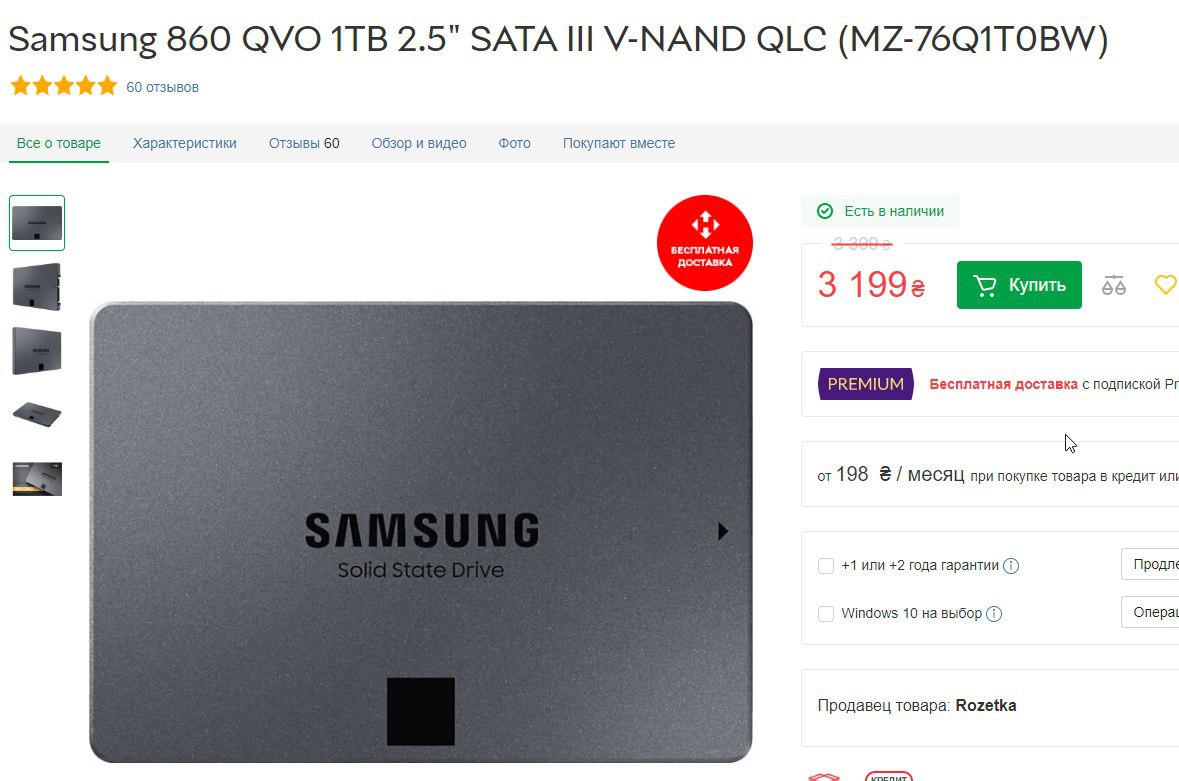The image size is (1179, 781).
Task: Enable Windows 10 на выбор checkbox
Action: point(826,613)
